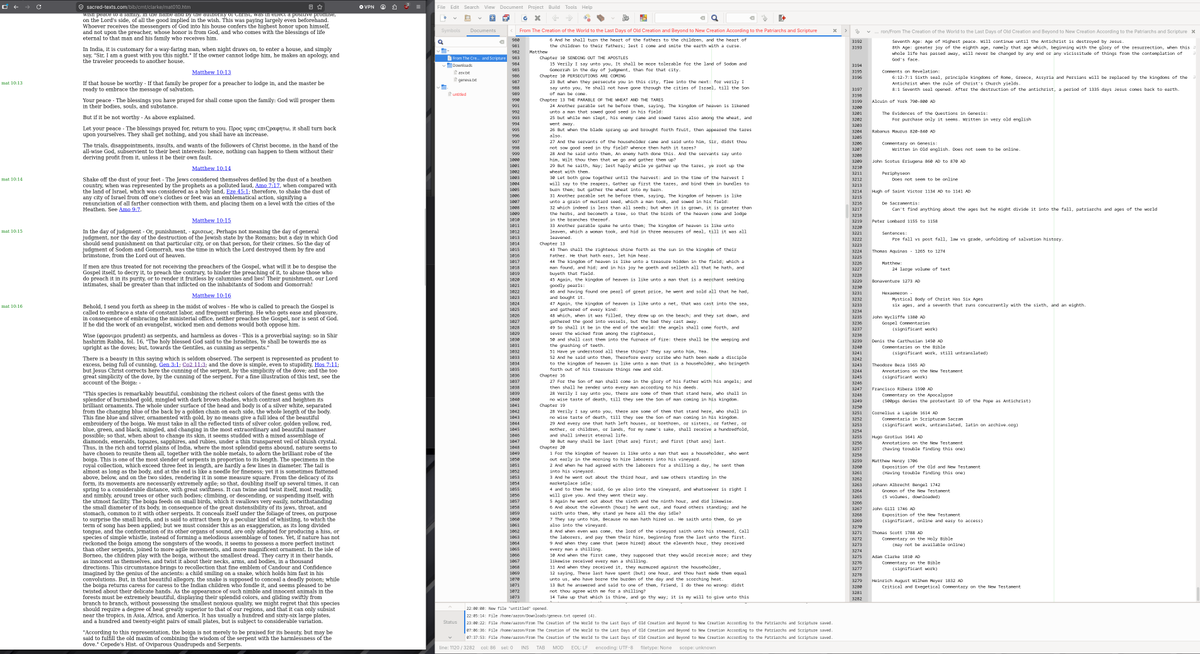Select untitled document in sidebar
The height and width of the screenshot is (654, 1200).
458,95
